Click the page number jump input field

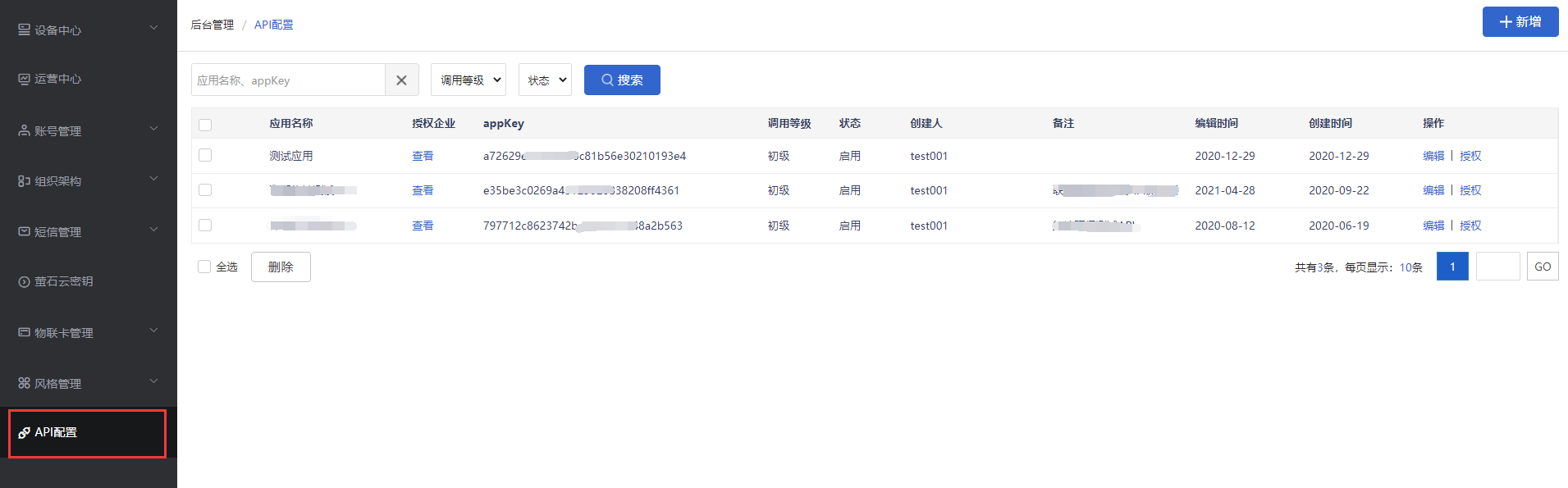tap(1497, 267)
